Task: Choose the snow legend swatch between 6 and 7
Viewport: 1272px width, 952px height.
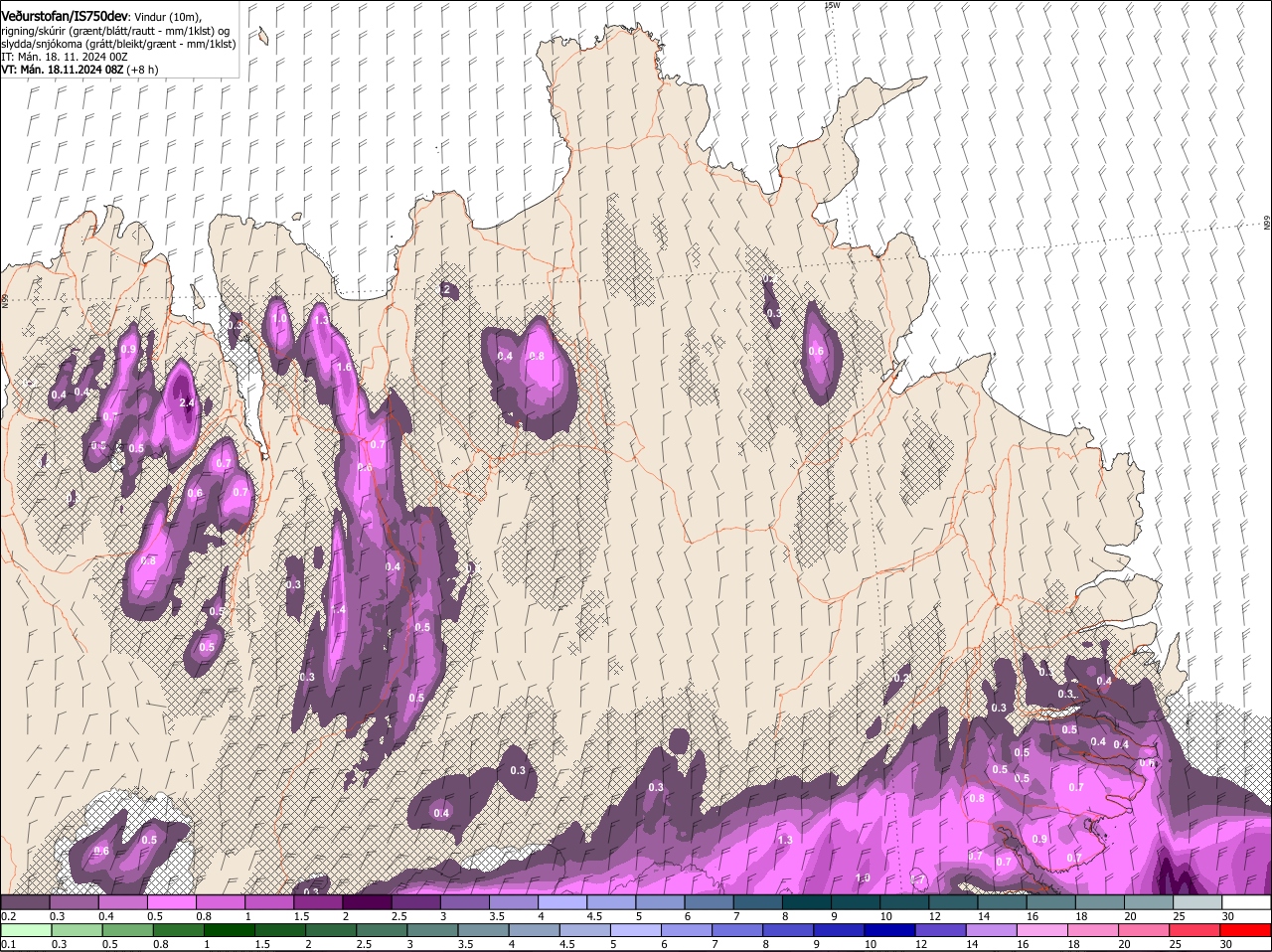Action: [709, 902]
